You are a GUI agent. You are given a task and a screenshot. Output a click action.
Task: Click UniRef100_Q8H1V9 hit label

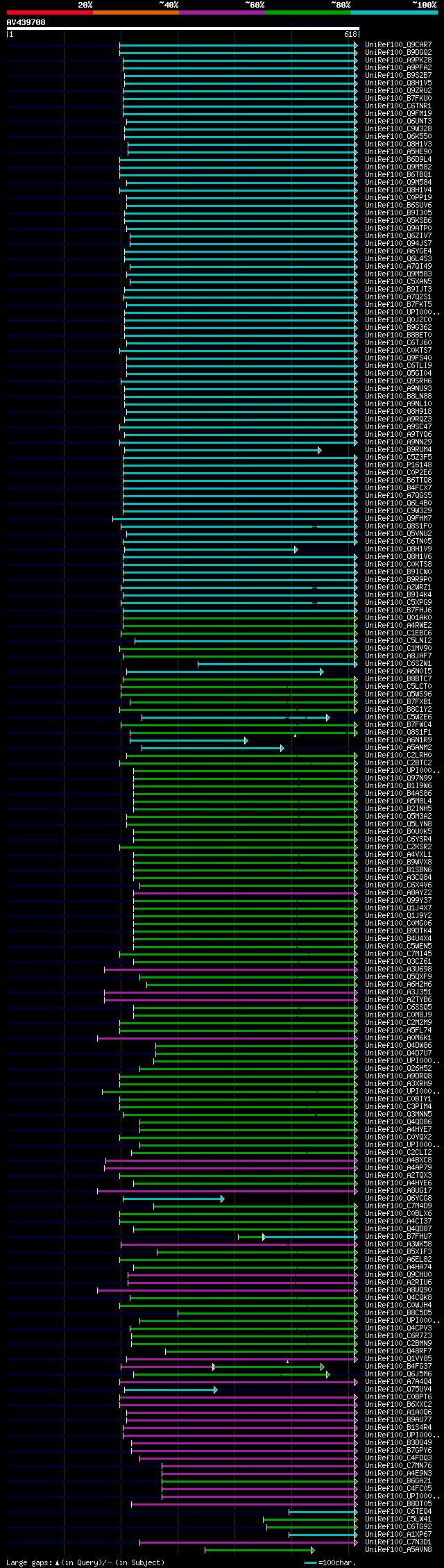398,549
